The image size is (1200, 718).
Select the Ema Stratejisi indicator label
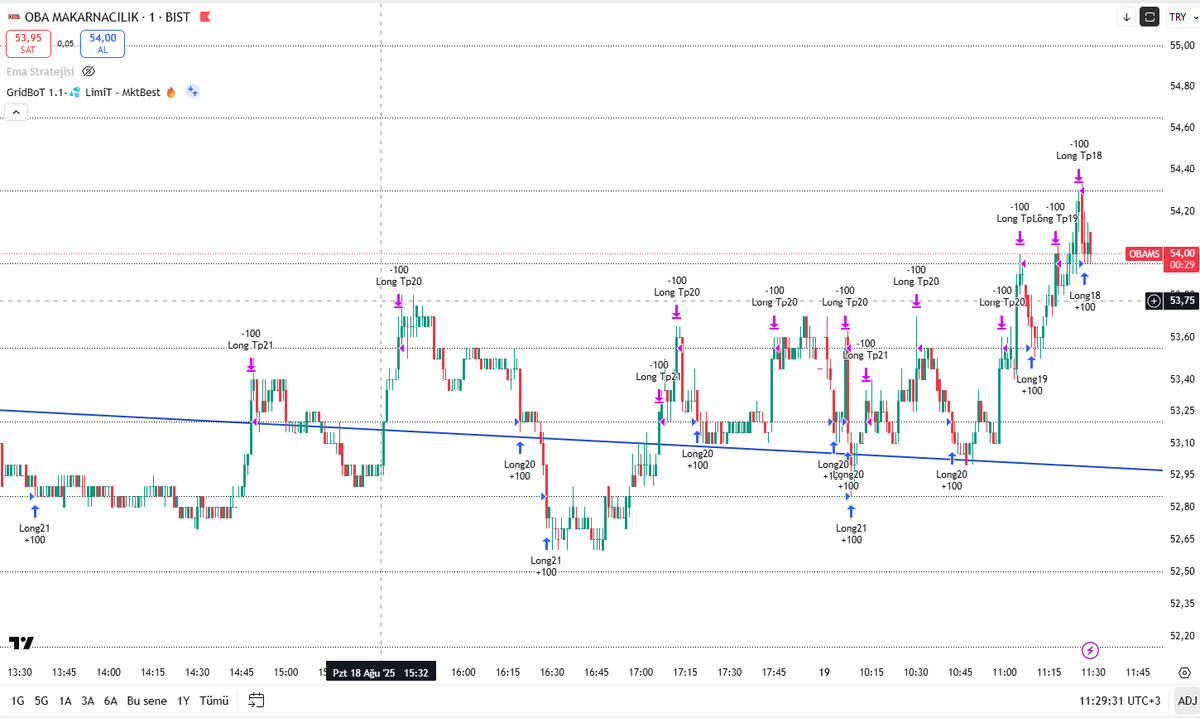tap(40, 71)
